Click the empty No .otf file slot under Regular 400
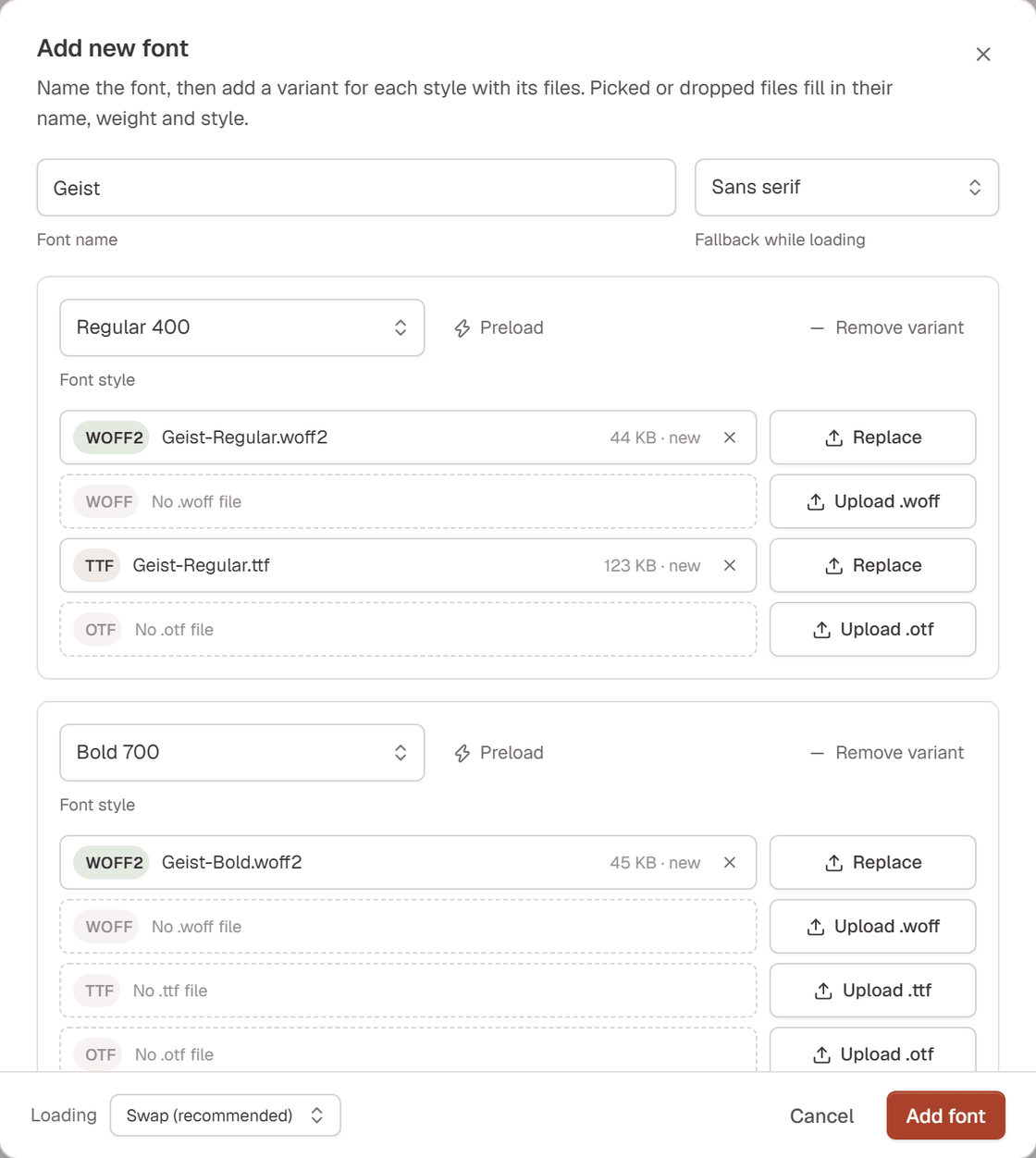Viewport: 1036px width, 1158px height. click(x=408, y=629)
